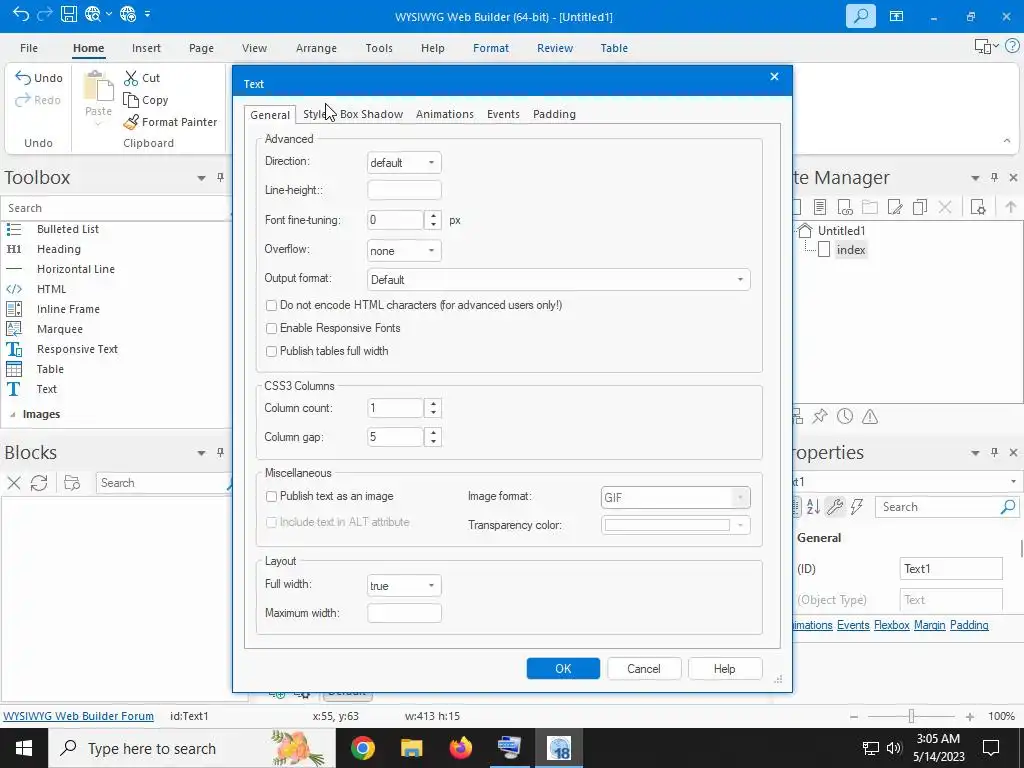Screen dimensions: 1024x768
Task: Click the Help button in dialog
Action: click(x=724, y=669)
